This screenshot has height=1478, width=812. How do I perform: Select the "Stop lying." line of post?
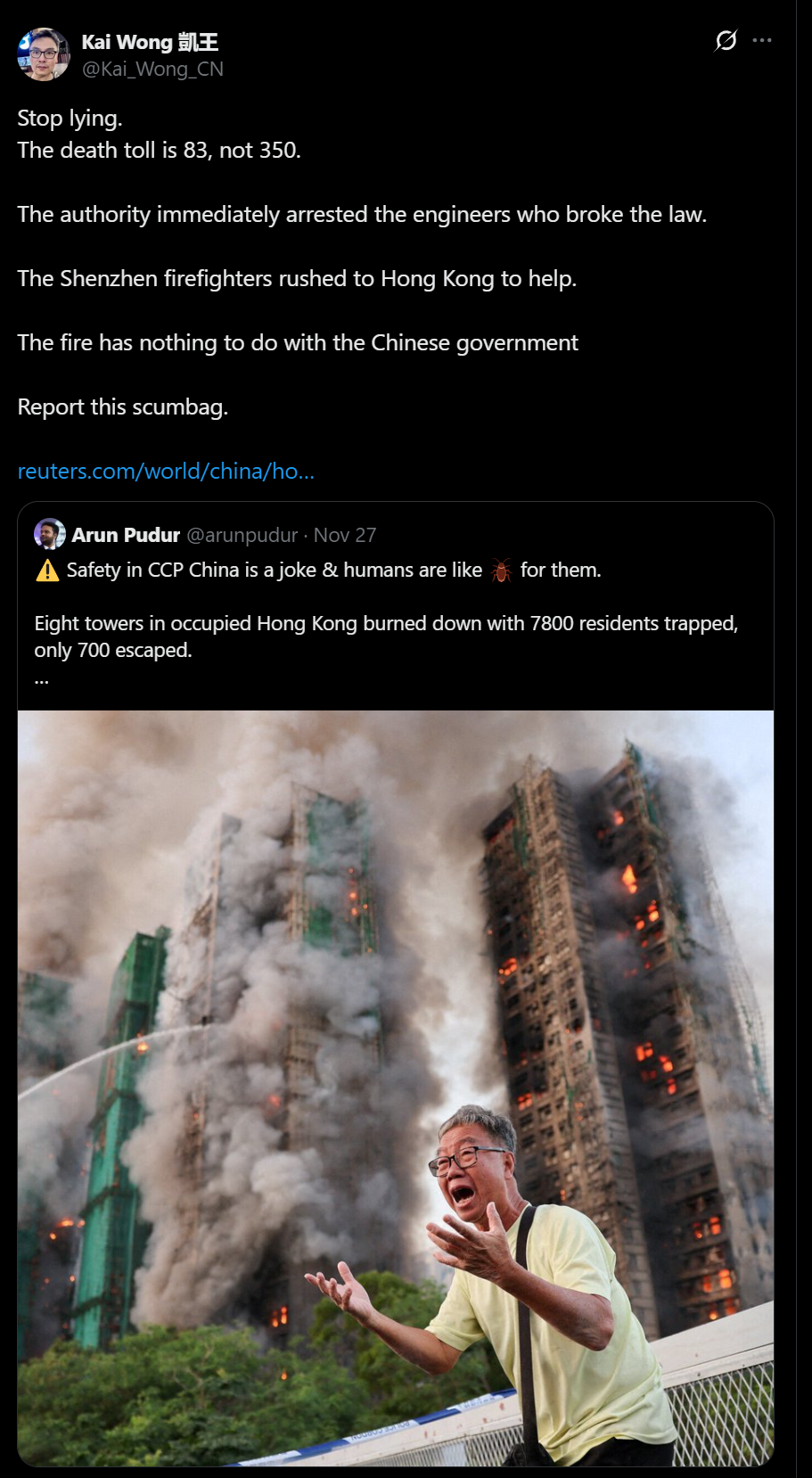point(70,119)
